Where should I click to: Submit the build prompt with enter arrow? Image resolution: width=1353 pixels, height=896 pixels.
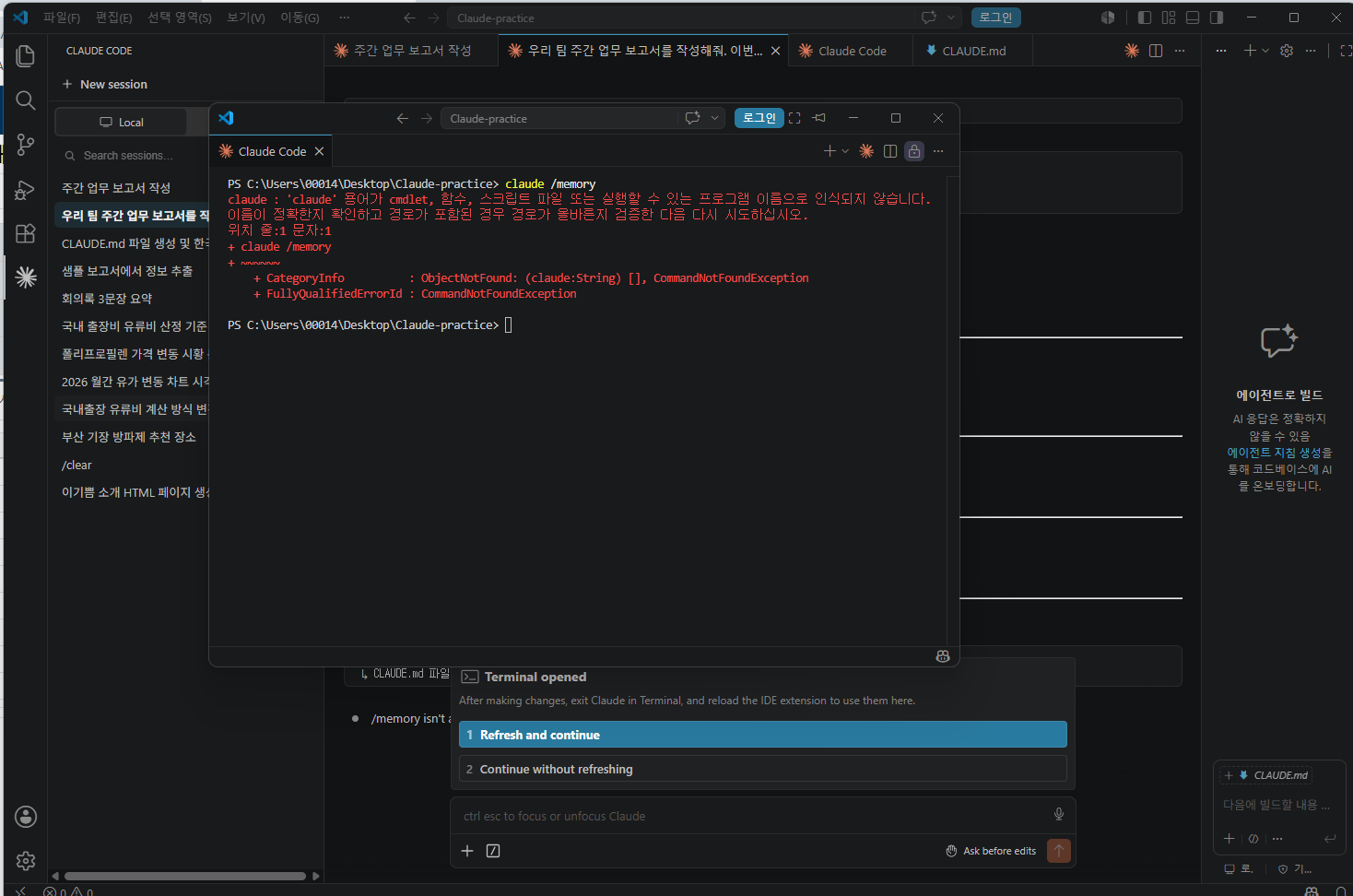[x=1330, y=839]
